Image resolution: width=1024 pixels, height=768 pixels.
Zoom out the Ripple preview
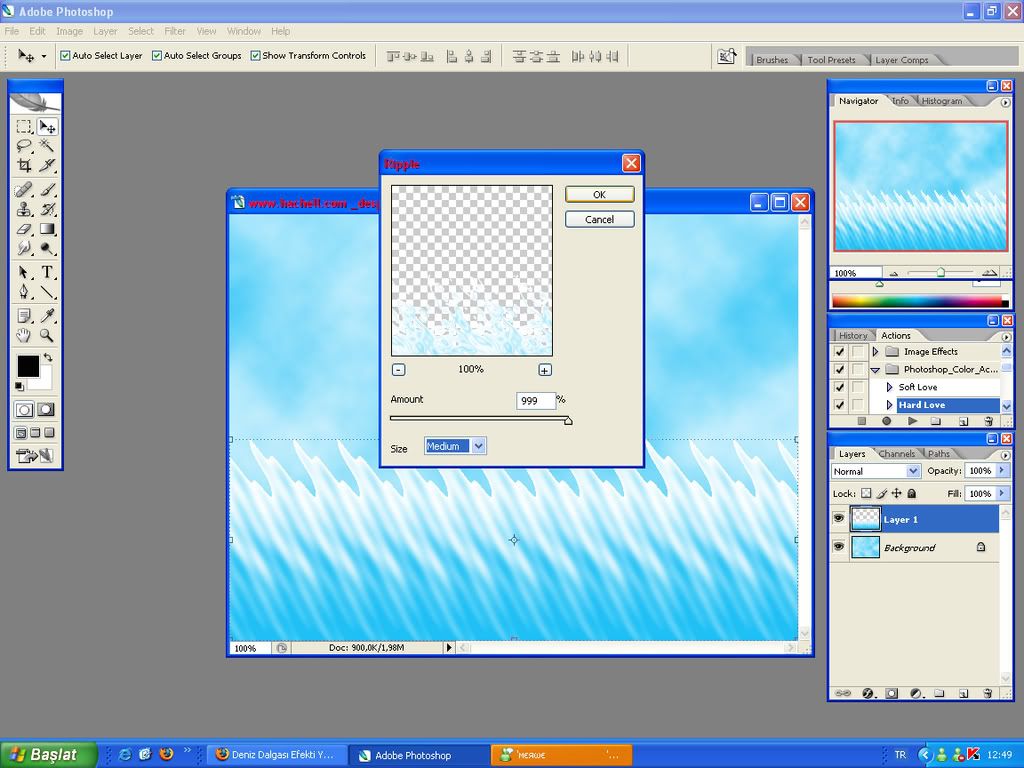pyautogui.click(x=398, y=370)
